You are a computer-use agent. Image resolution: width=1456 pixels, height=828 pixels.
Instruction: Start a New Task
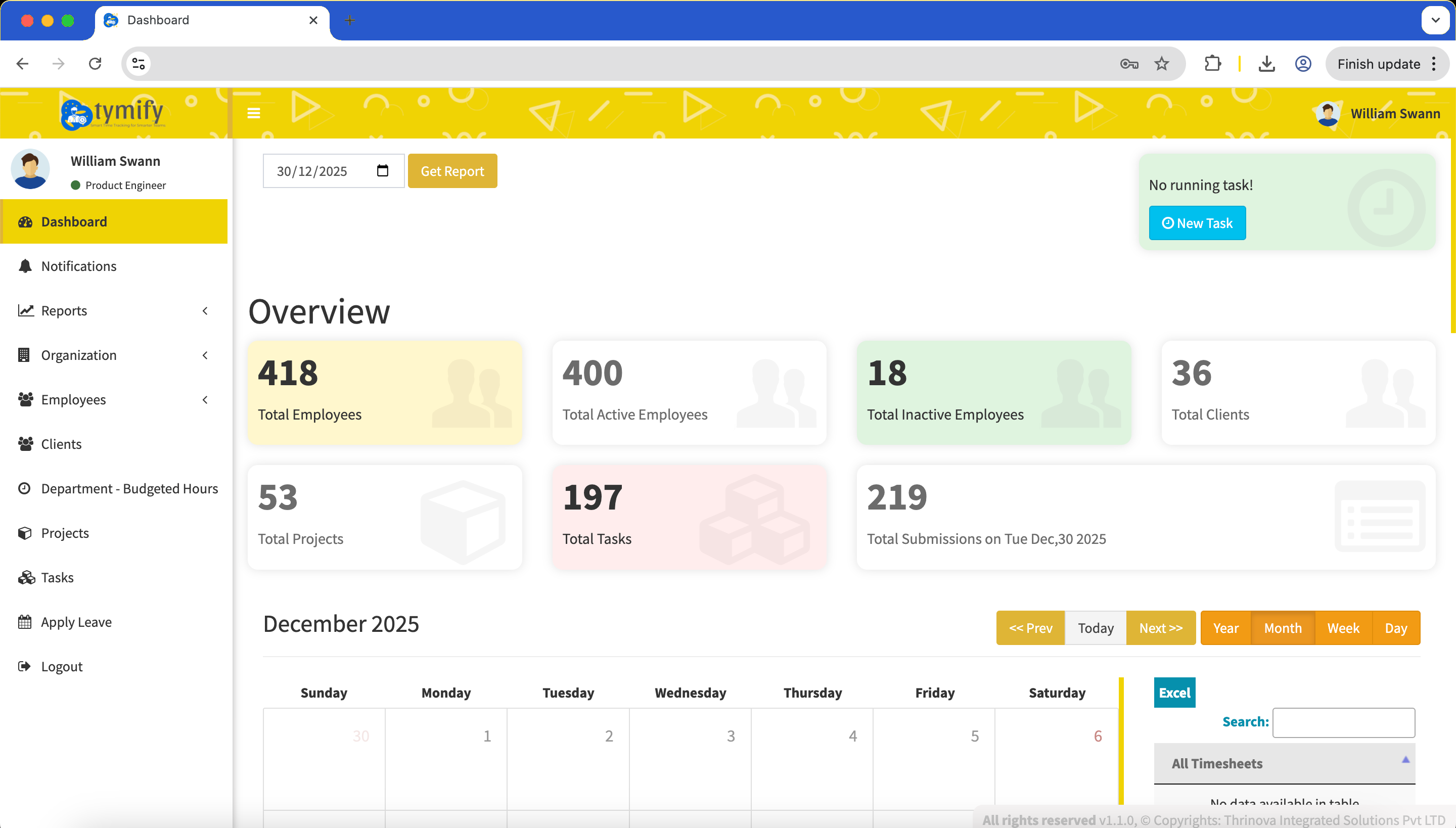click(1197, 223)
